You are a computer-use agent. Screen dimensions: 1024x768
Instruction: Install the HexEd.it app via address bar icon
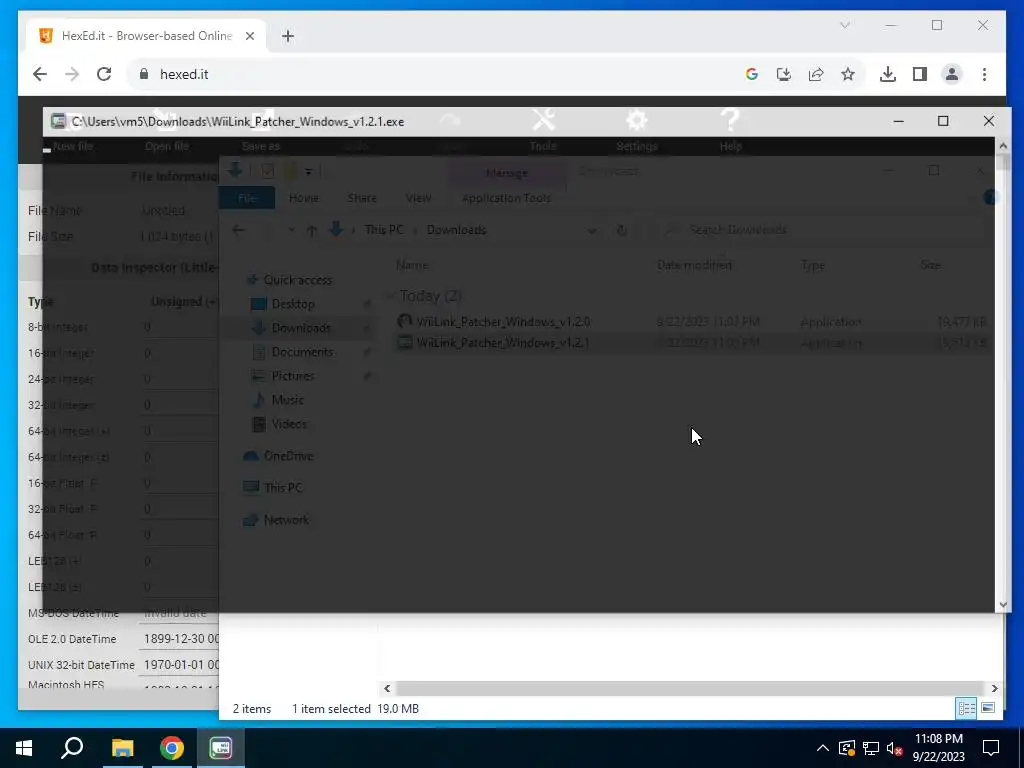784,74
